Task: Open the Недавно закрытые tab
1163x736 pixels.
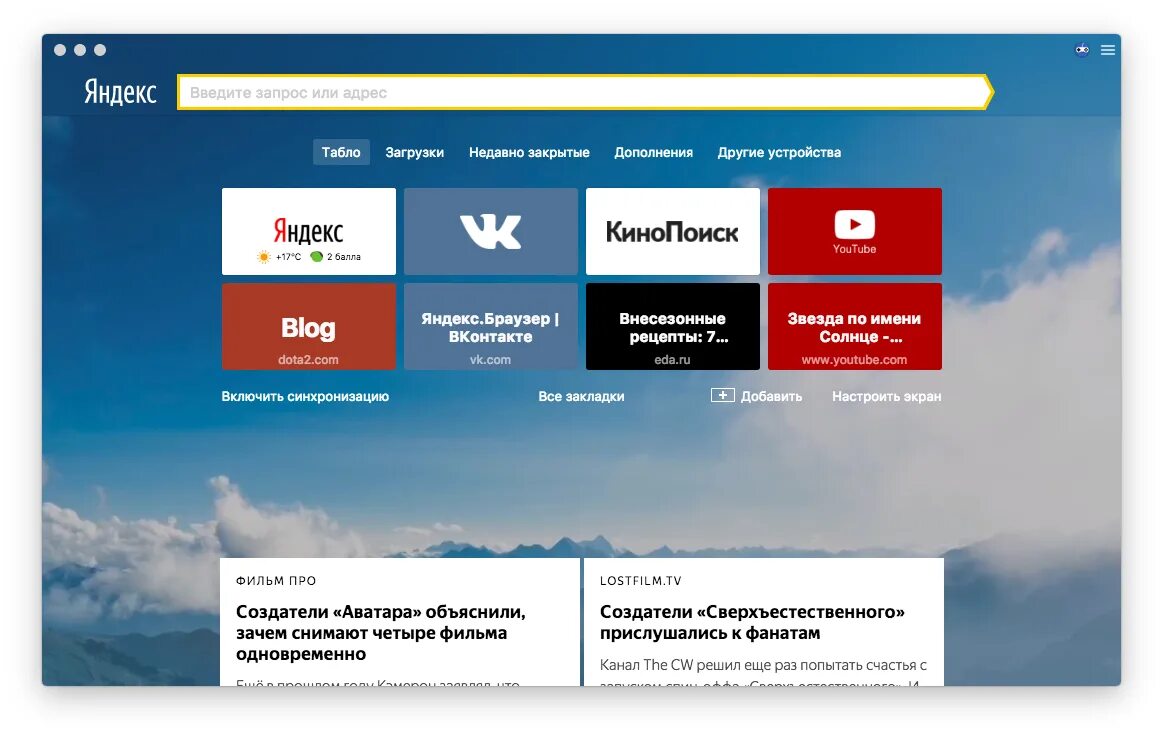Action: [x=528, y=152]
